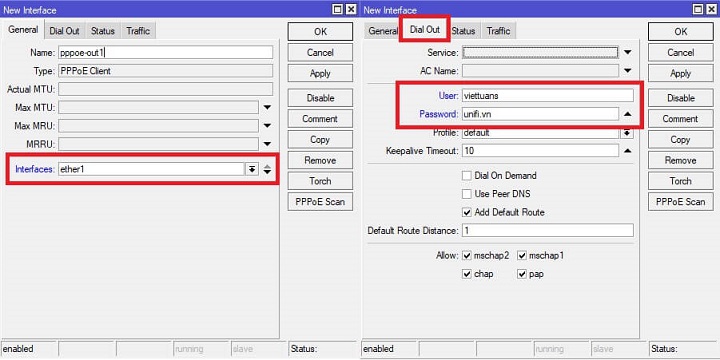Click Torch button in left window

point(321,181)
